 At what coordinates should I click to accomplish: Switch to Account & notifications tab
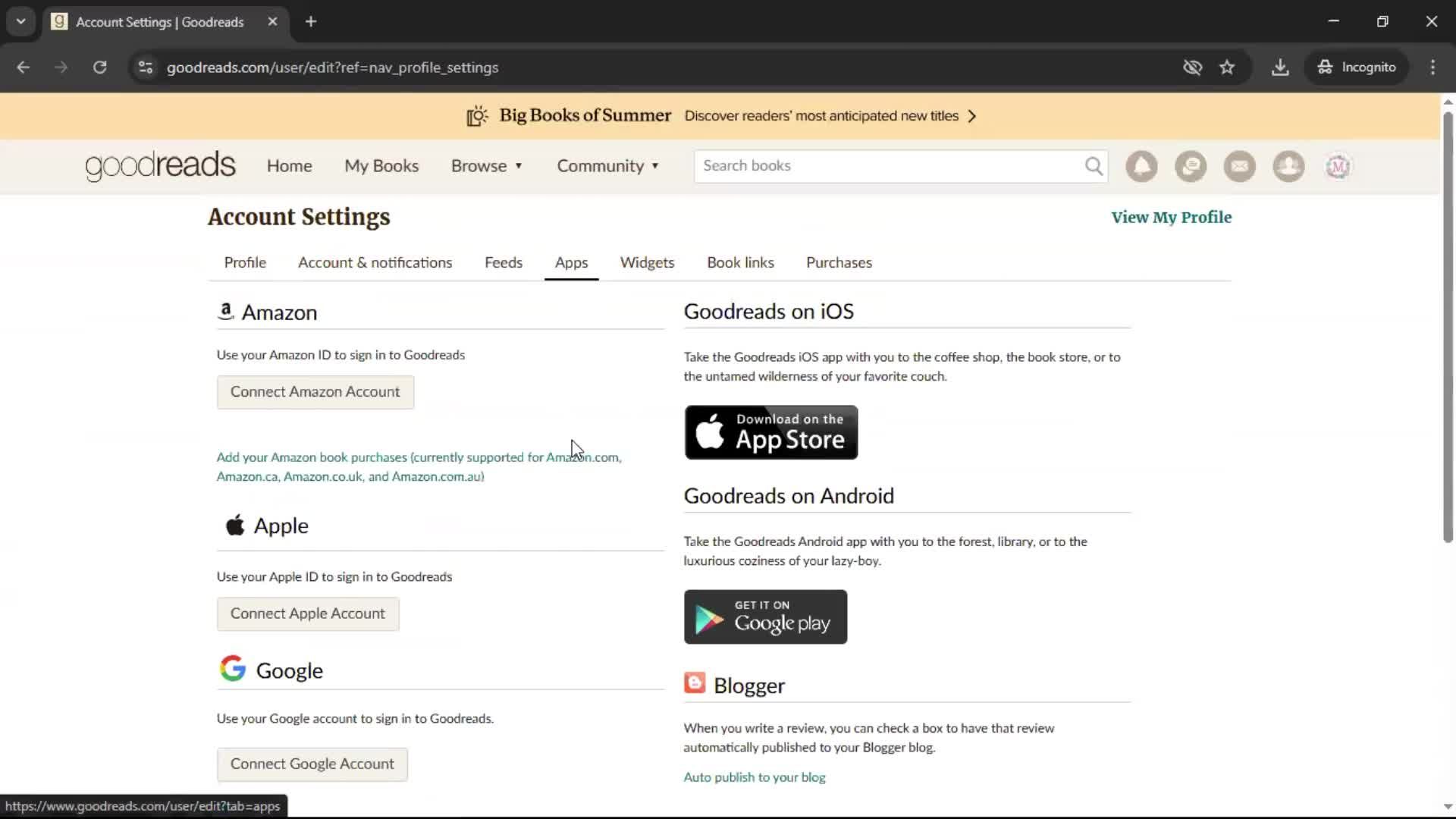pyautogui.click(x=375, y=262)
